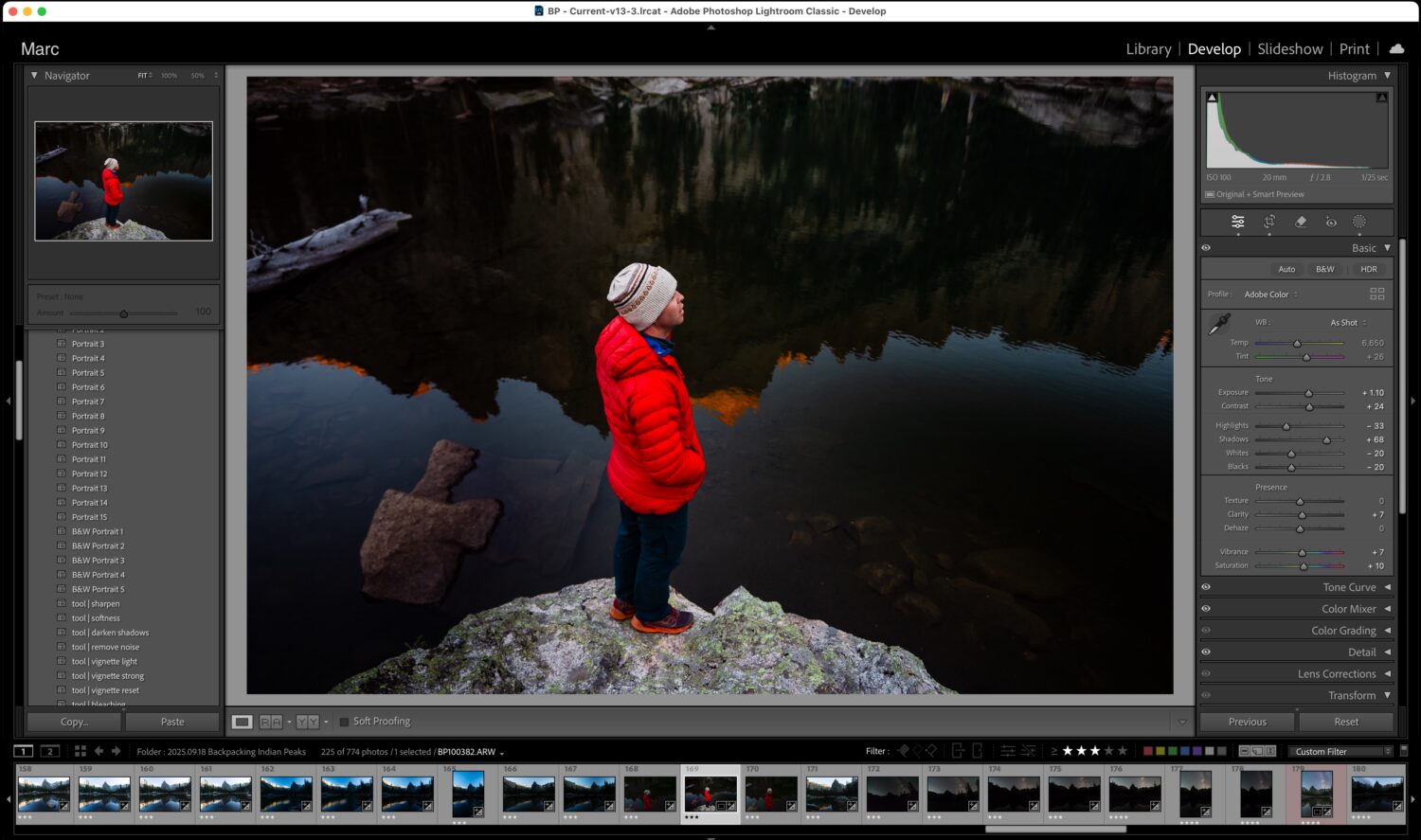Open the Adobe Color profile dropdown

tap(1270, 295)
